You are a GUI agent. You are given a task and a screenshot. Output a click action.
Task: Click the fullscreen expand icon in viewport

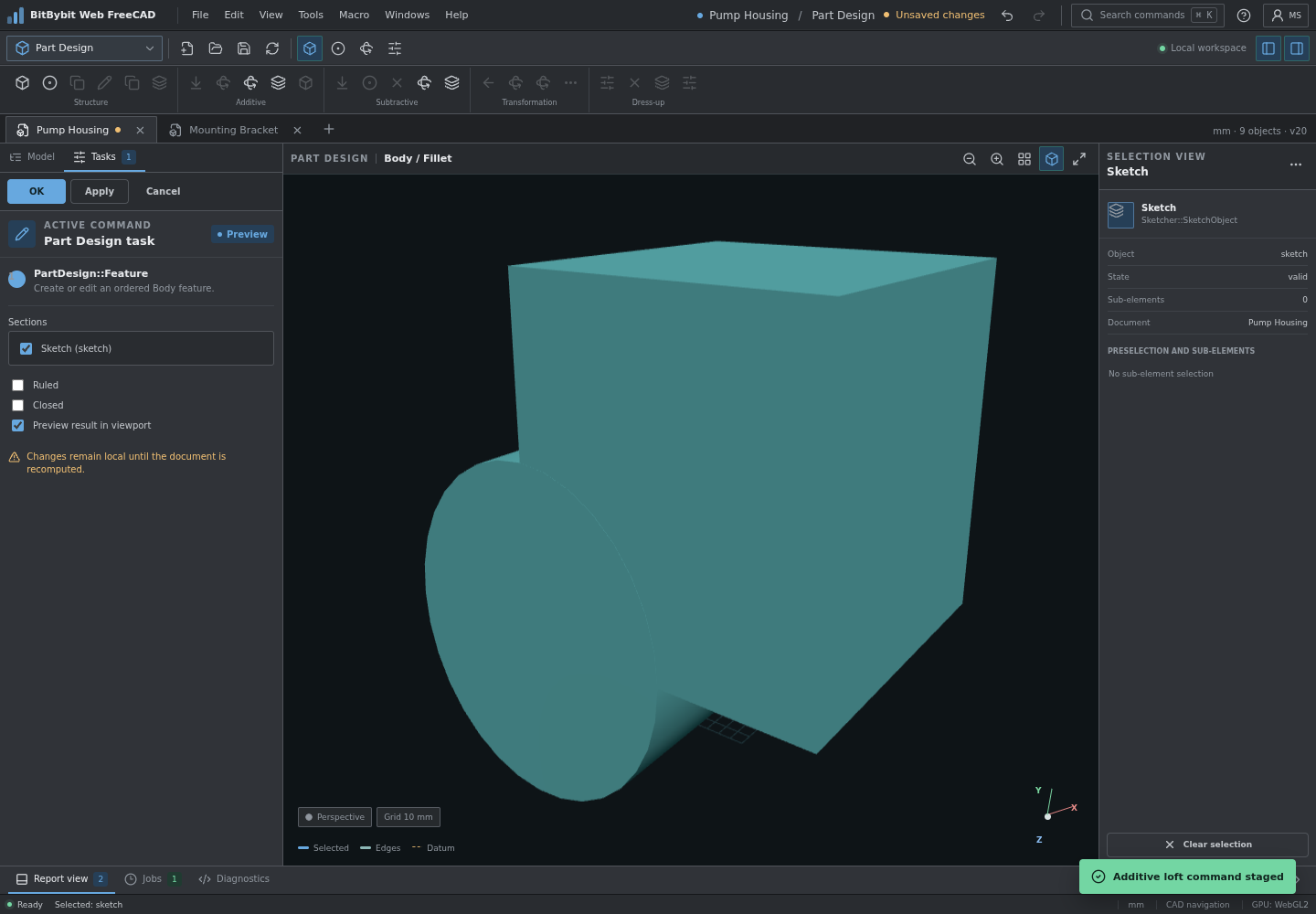click(x=1079, y=159)
